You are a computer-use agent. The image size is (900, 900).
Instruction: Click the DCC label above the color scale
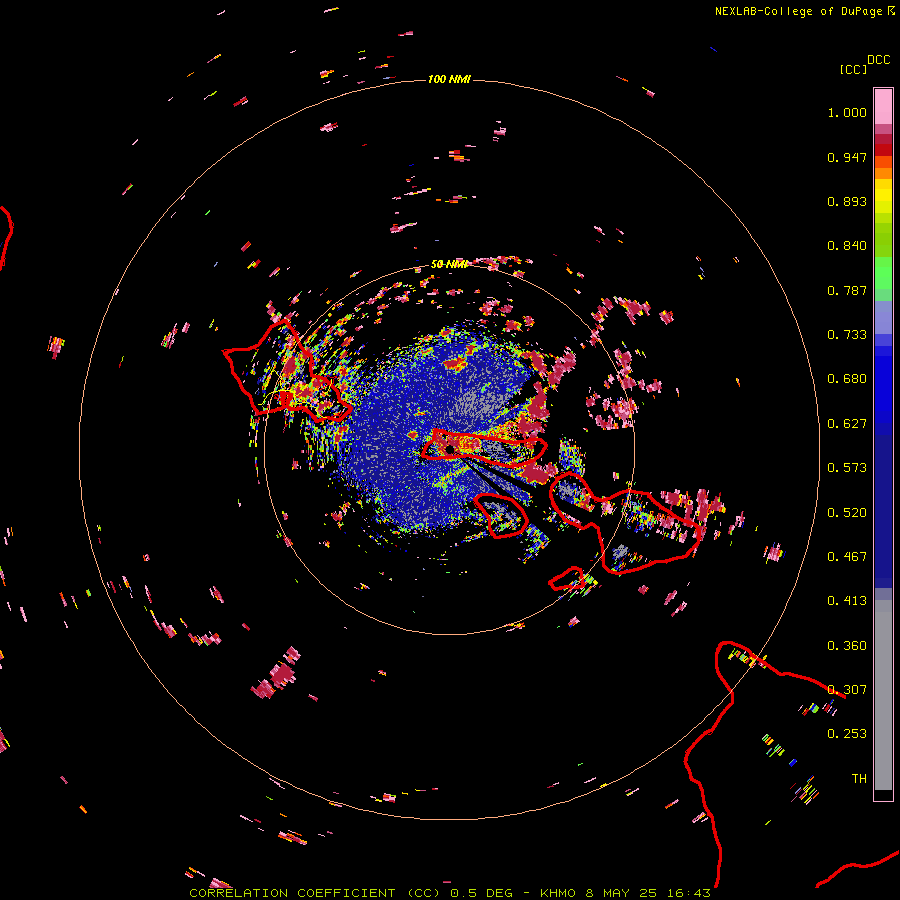coord(879,60)
